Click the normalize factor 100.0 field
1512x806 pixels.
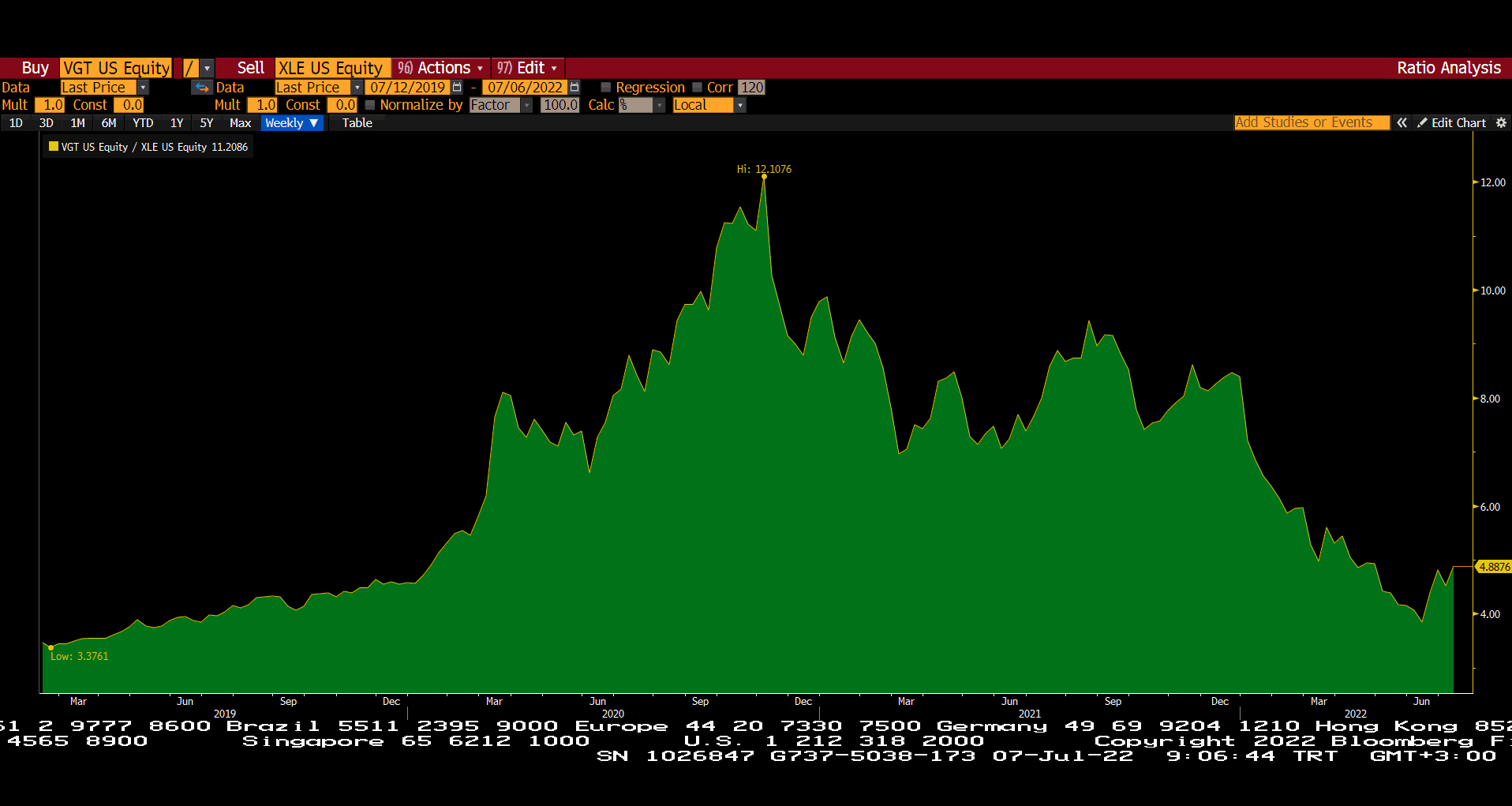[x=560, y=105]
